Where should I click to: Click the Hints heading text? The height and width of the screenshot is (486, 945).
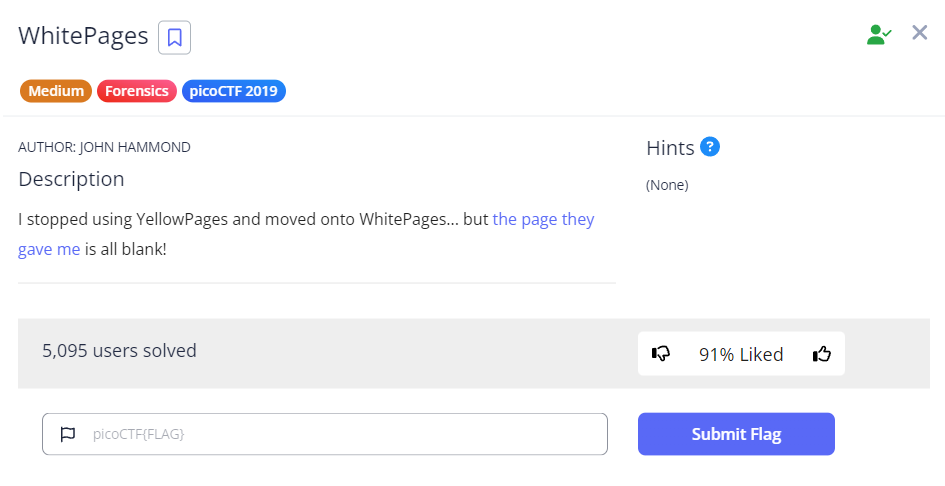point(670,148)
